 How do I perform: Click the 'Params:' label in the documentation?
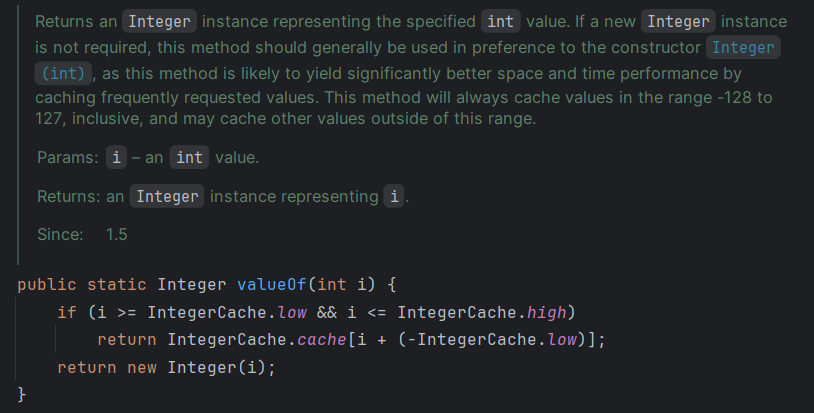(x=66, y=158)
